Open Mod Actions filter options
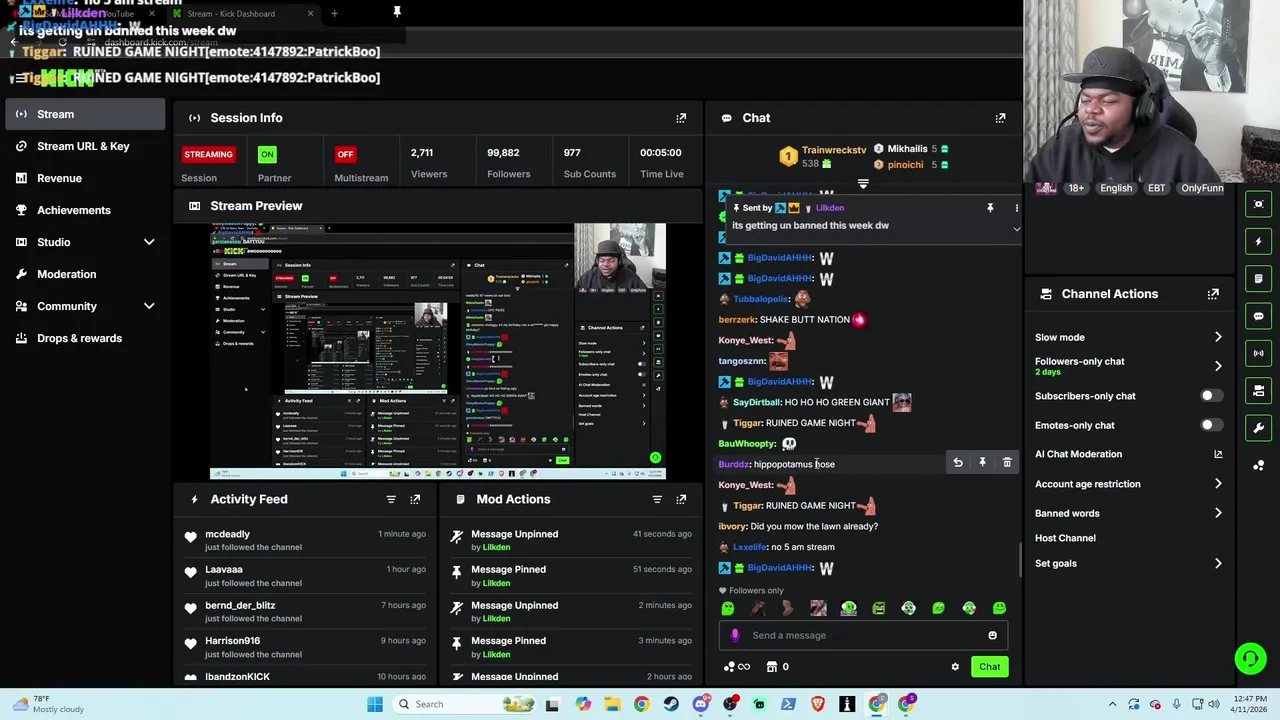Screen dimensions: 1280x720 (x=657, y=499)
